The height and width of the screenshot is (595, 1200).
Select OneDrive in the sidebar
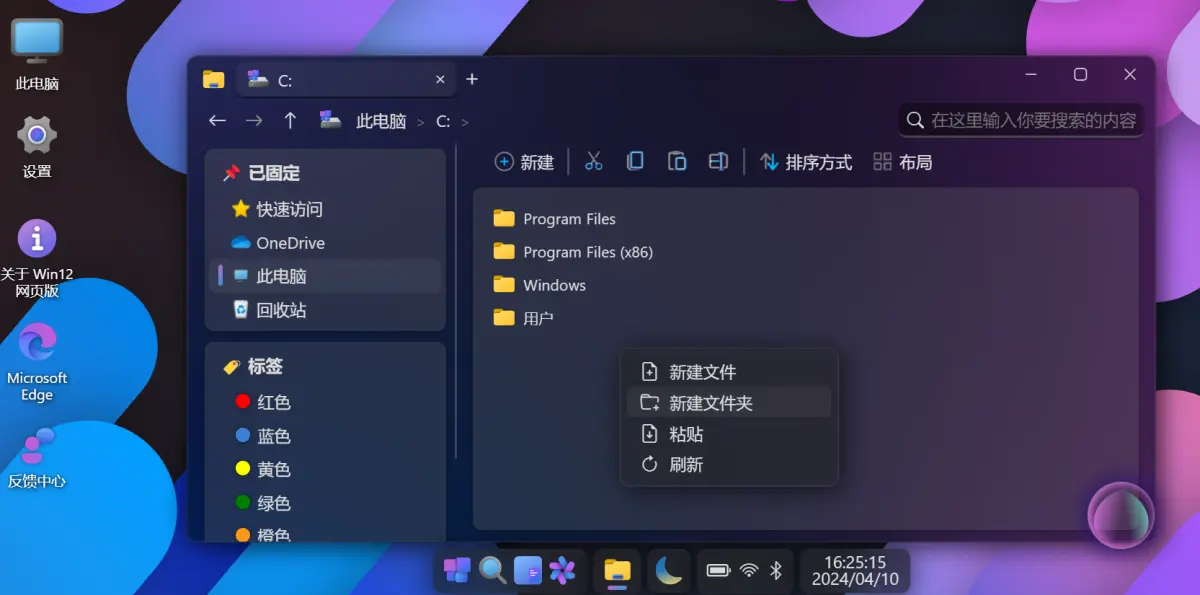tap(325, 243)
